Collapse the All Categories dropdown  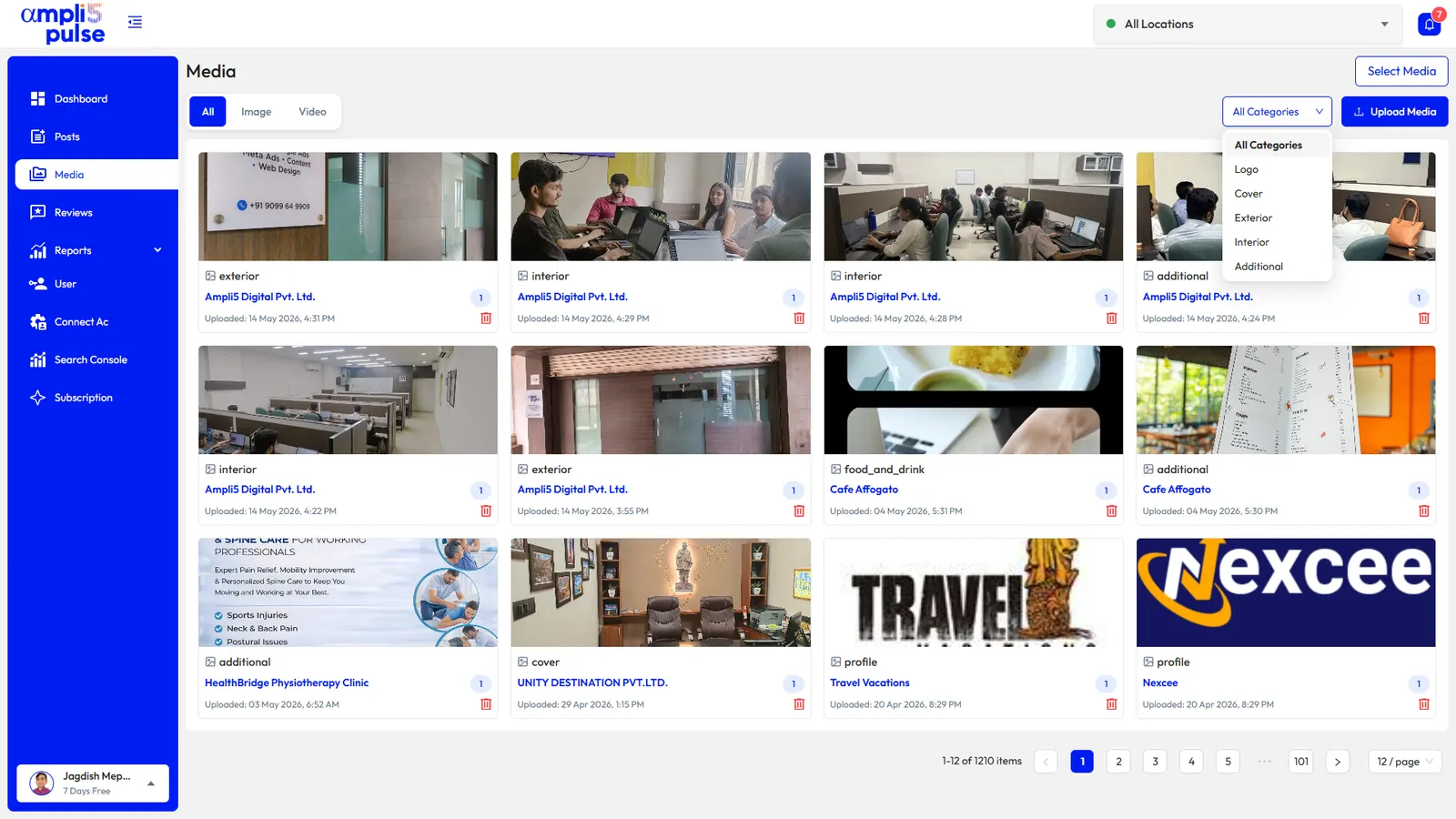[1277, 112]
